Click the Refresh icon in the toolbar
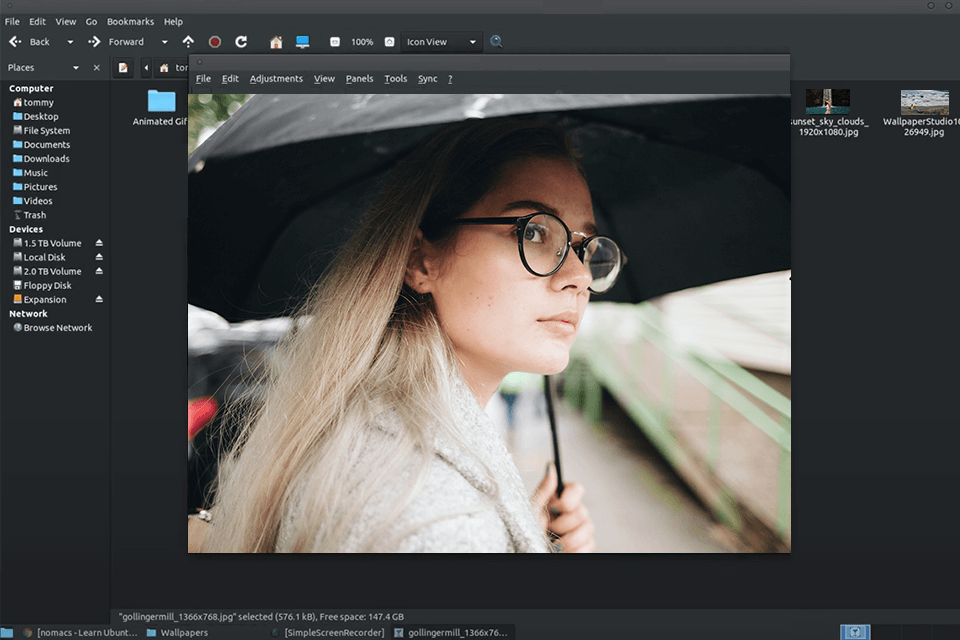This screenshot has width=960, height=640. [241, 42]
